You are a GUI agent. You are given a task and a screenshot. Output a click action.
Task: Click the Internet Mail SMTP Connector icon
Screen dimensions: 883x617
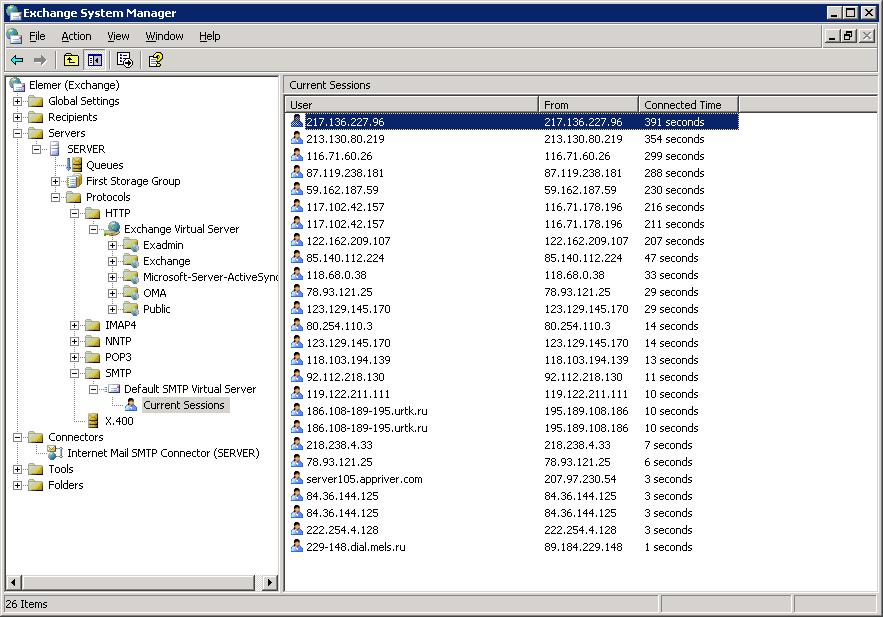click(x=55, y=453)
